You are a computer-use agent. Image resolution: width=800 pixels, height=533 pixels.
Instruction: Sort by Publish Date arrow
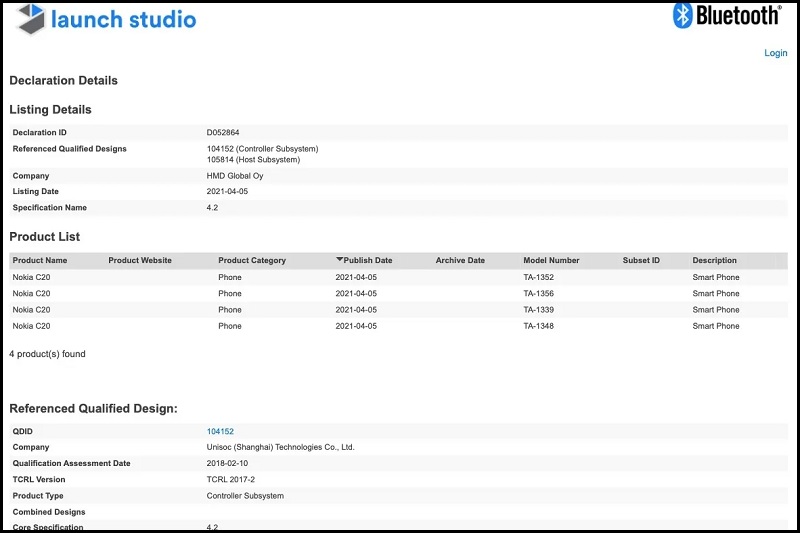(339, 260)
